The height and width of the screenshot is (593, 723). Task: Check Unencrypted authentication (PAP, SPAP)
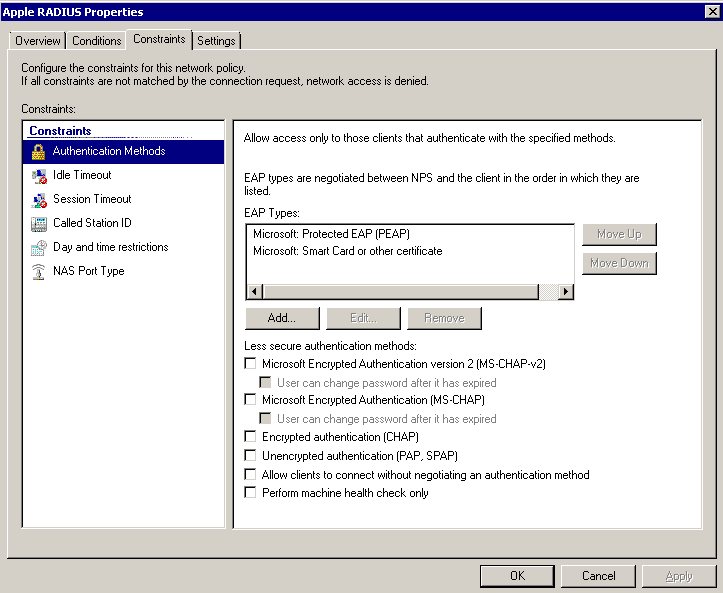(x=250, y=456)
